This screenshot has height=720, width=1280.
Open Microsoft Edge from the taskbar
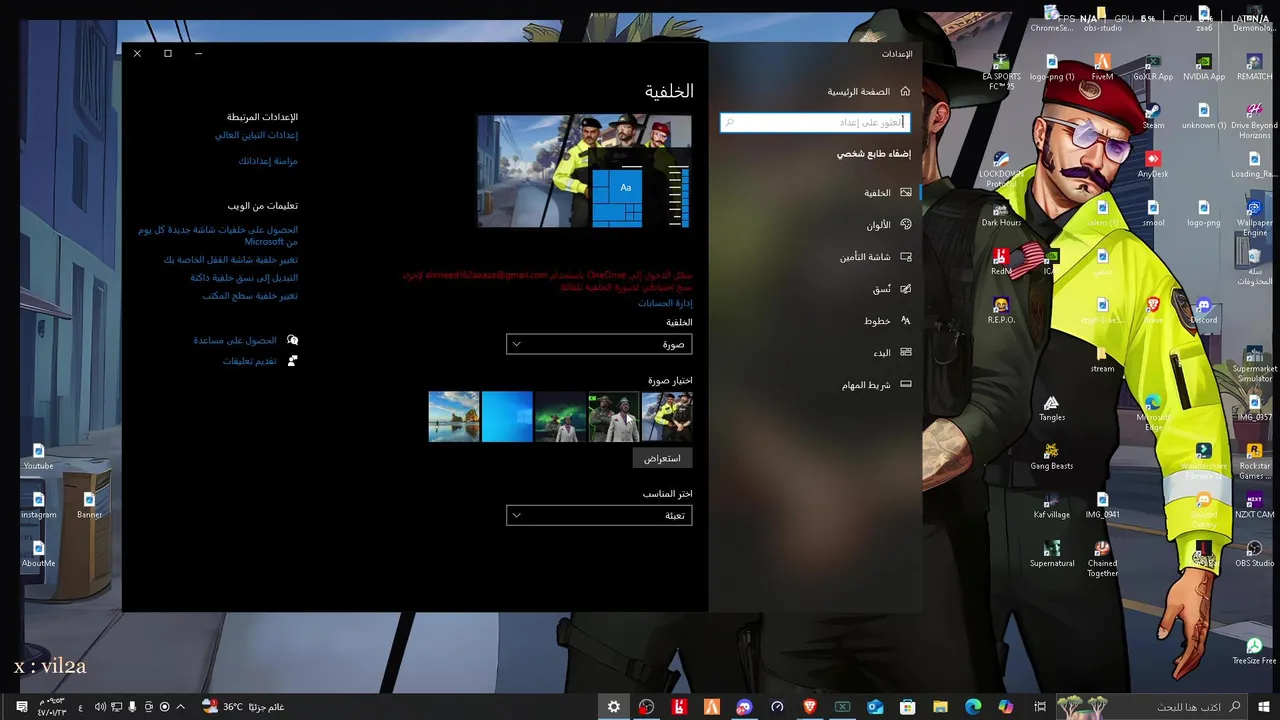[973, 707]
